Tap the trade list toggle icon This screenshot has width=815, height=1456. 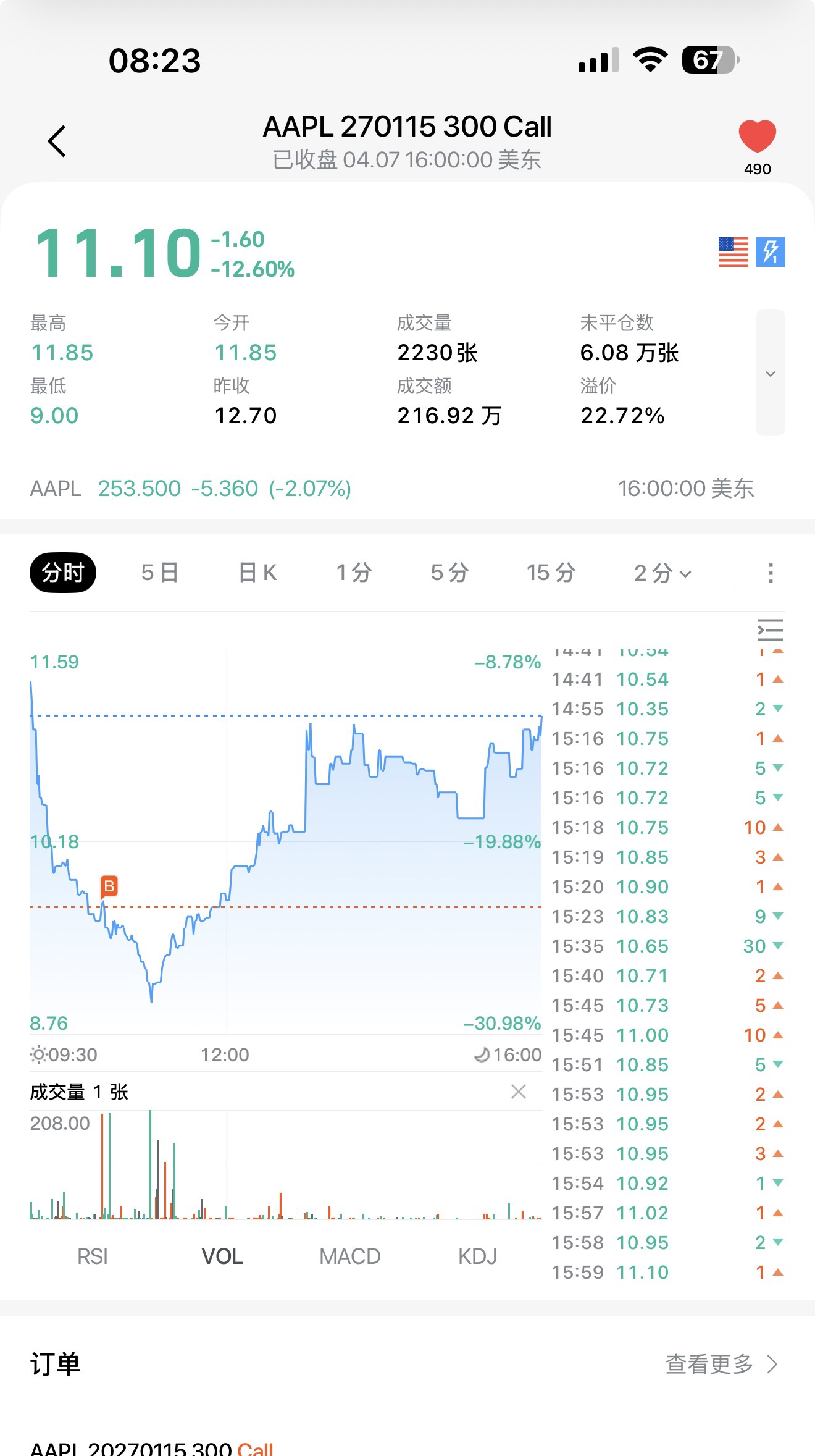pyautogui.click(x=770, y=630)
